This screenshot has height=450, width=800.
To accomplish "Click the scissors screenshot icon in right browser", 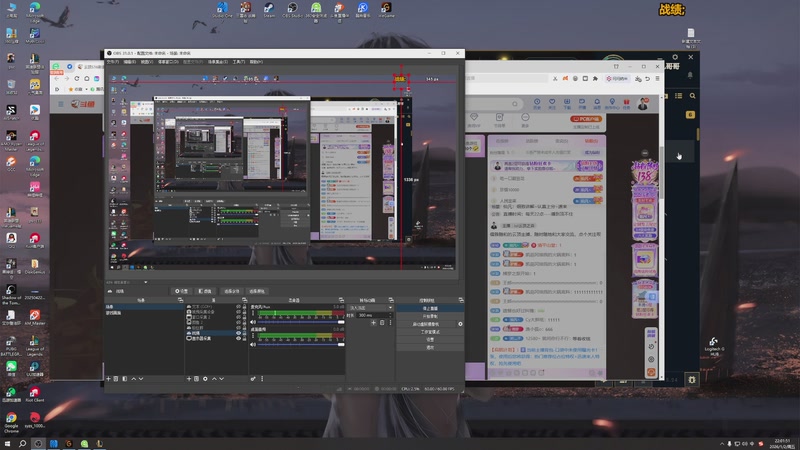I will pos(555,79).
